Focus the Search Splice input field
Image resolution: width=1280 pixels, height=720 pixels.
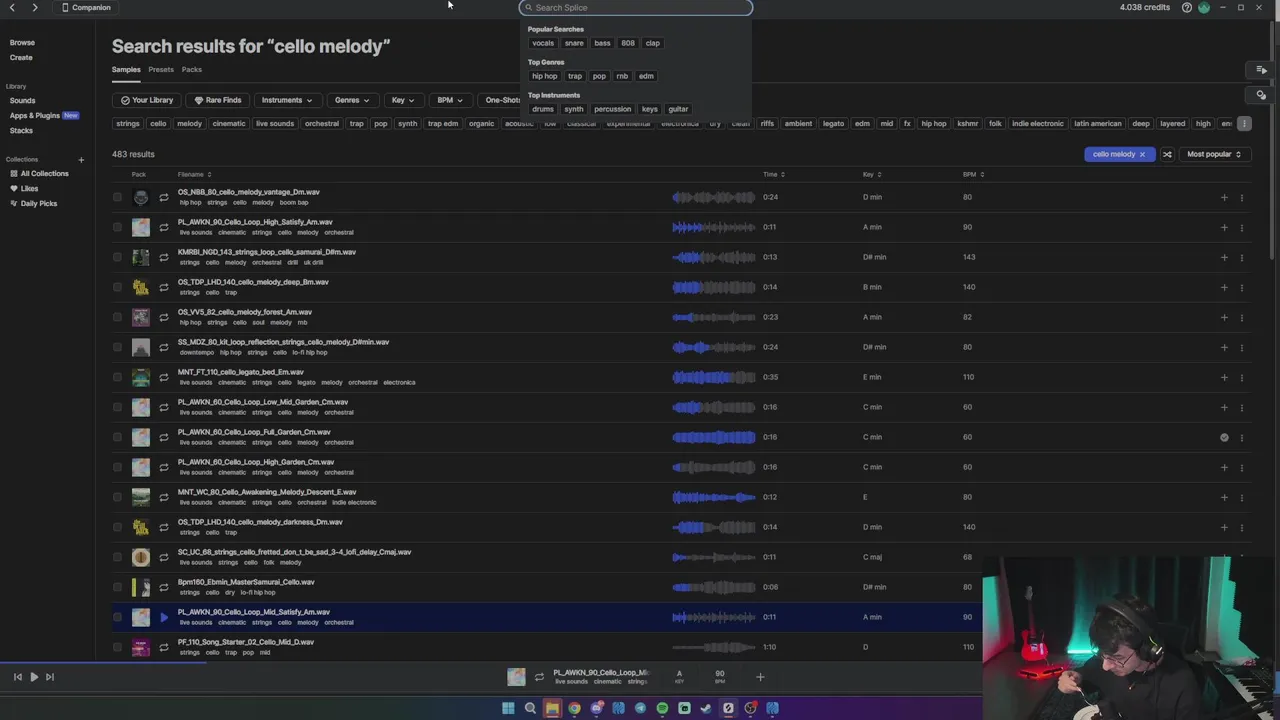[636, 7]
